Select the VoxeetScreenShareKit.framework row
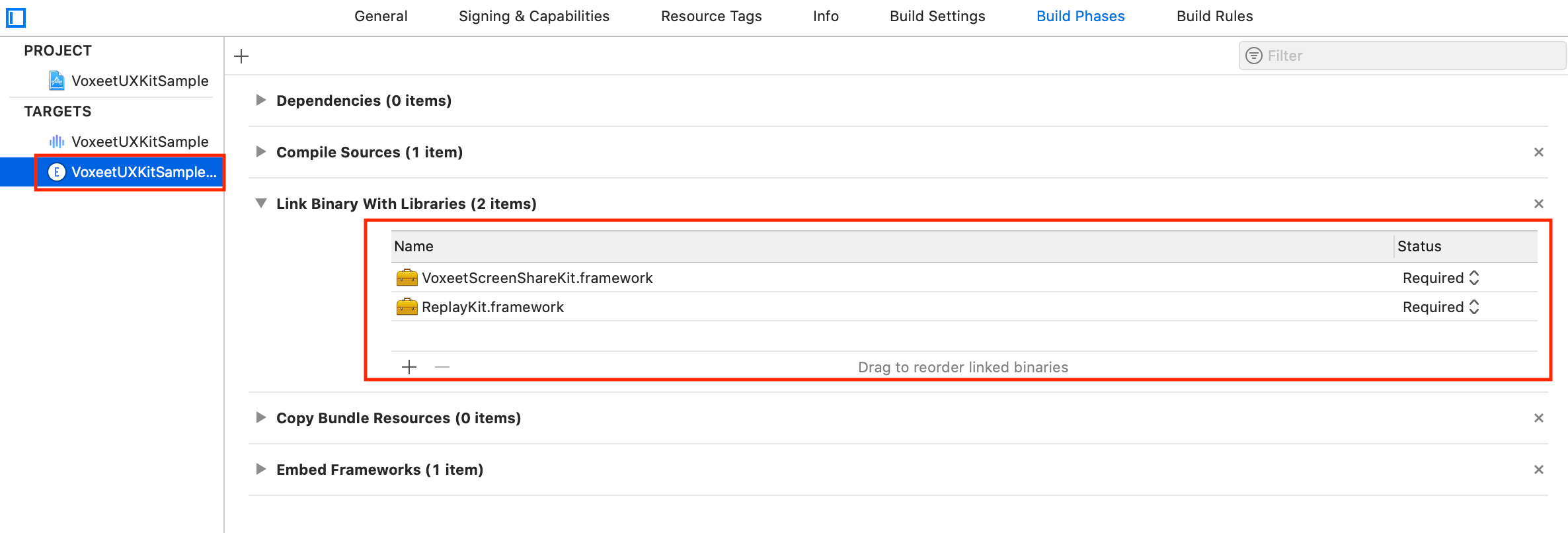Viewport: 1568px width, 533px height. (964, 278)
